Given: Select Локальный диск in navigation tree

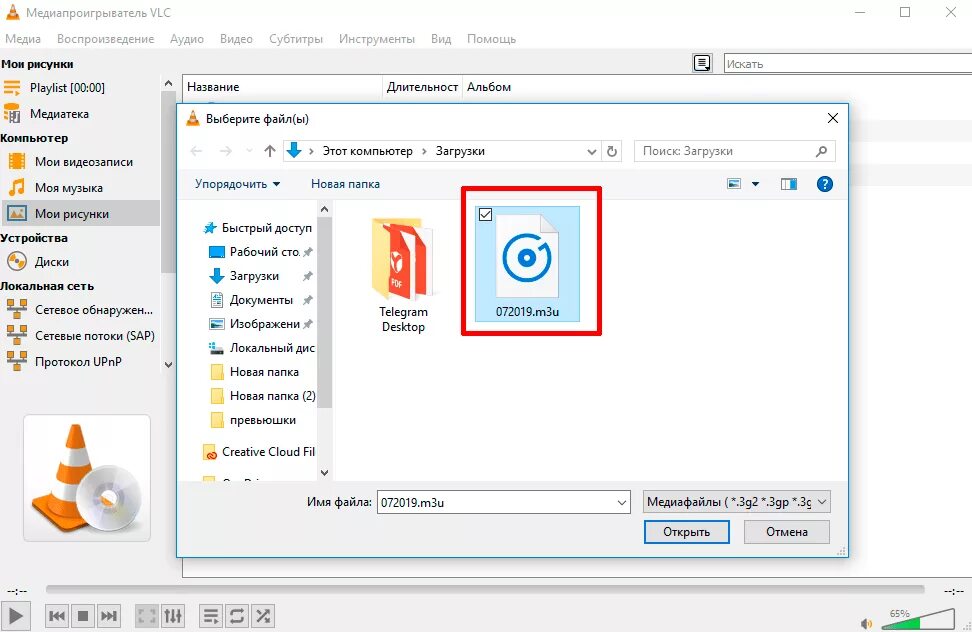Looking at the screenshot, I should click(x=261, y=348).
